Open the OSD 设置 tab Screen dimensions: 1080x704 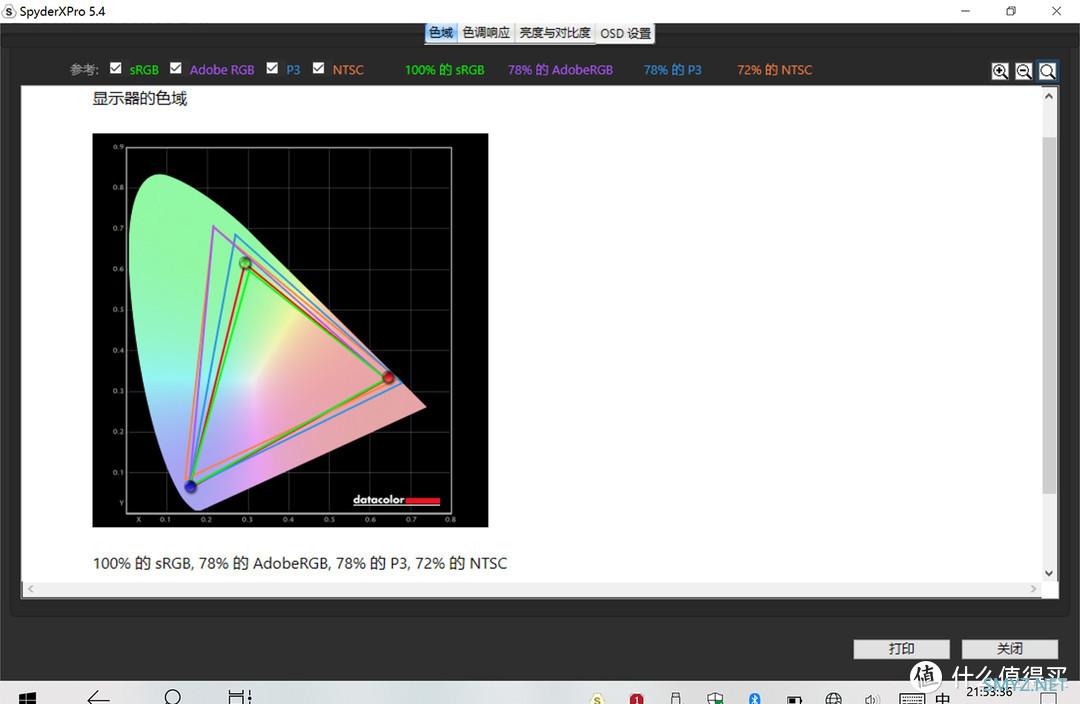(625, 32)
